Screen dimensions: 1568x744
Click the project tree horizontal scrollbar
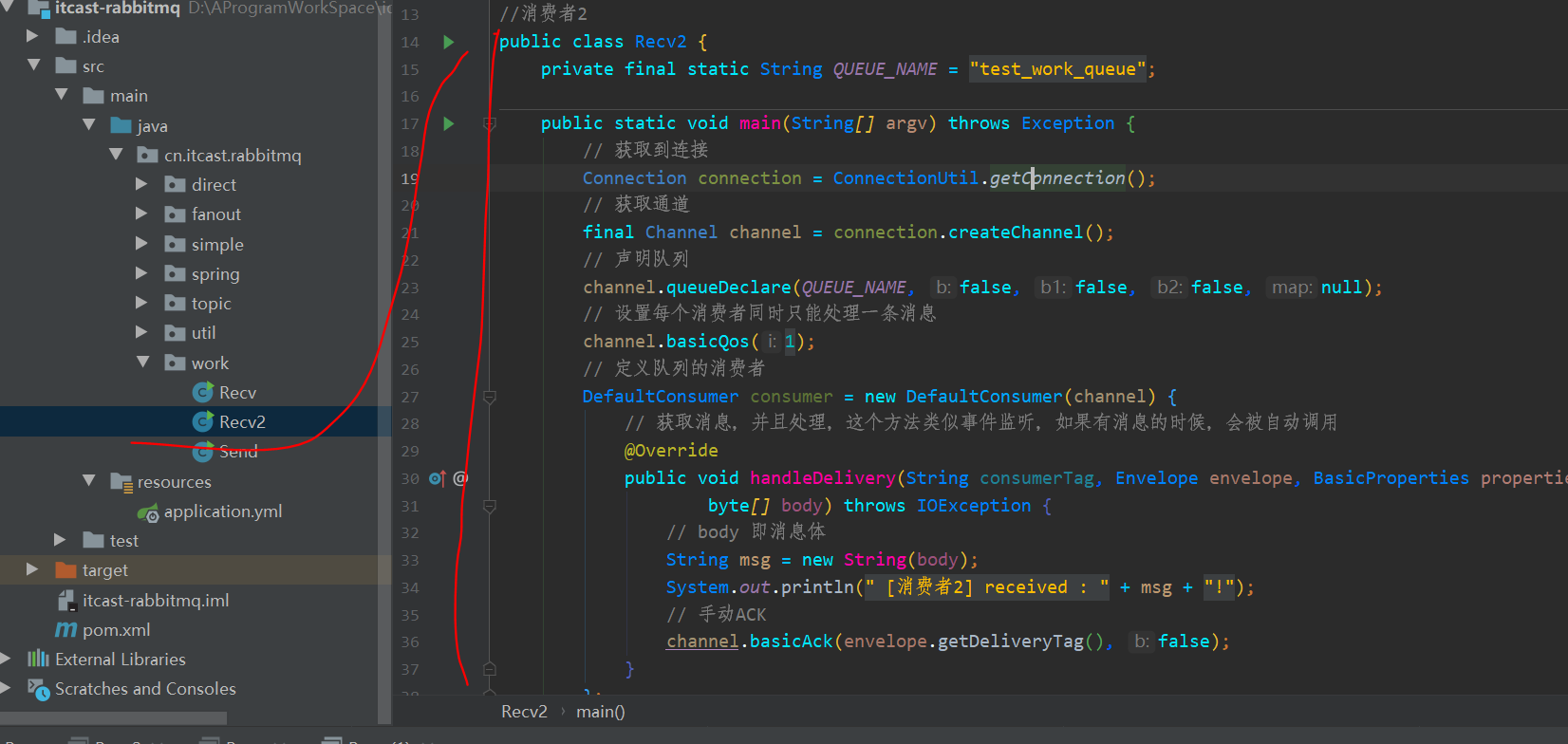point(114,717)
